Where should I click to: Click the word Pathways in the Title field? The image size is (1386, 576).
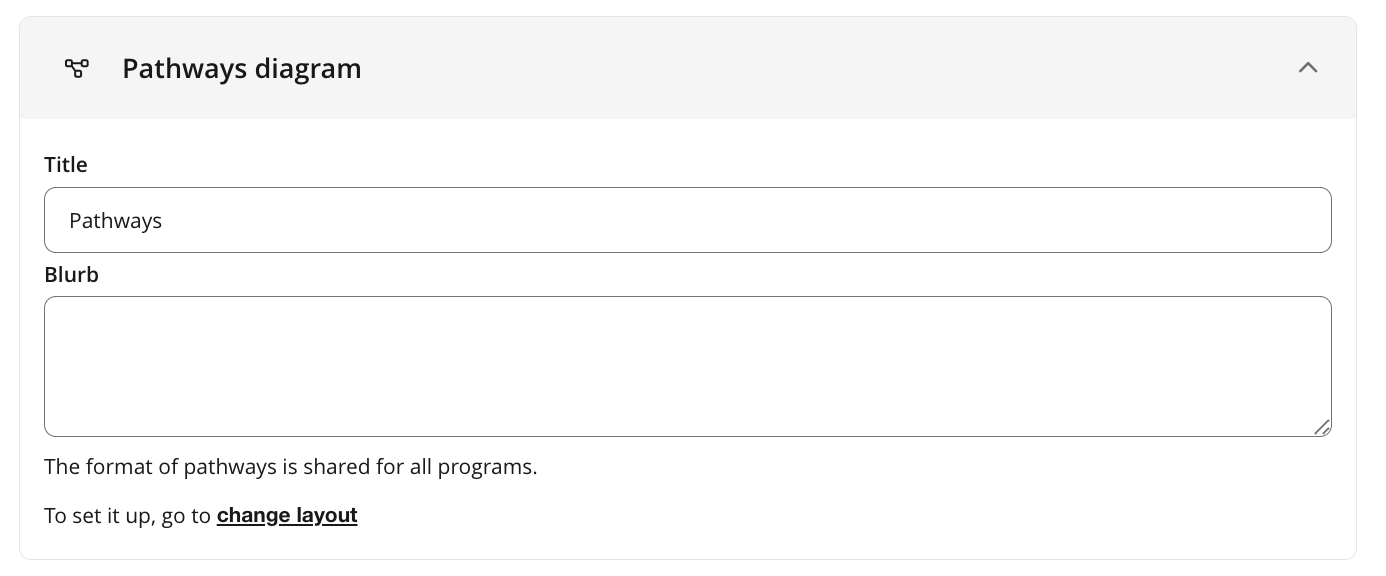click(x=115, y=221)
